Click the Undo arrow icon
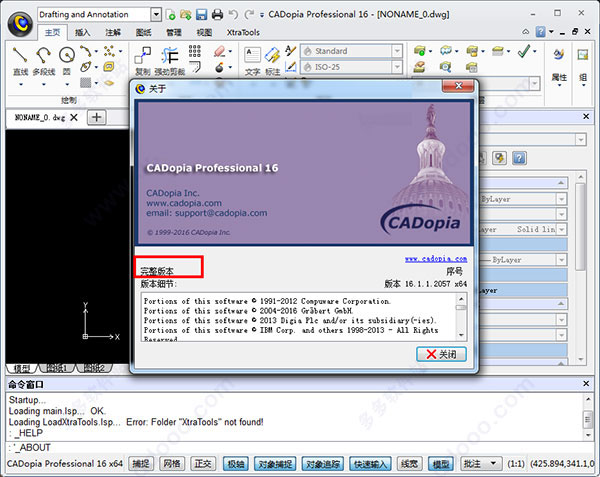This screenshot has height=477, width=600. click(233, 15)
